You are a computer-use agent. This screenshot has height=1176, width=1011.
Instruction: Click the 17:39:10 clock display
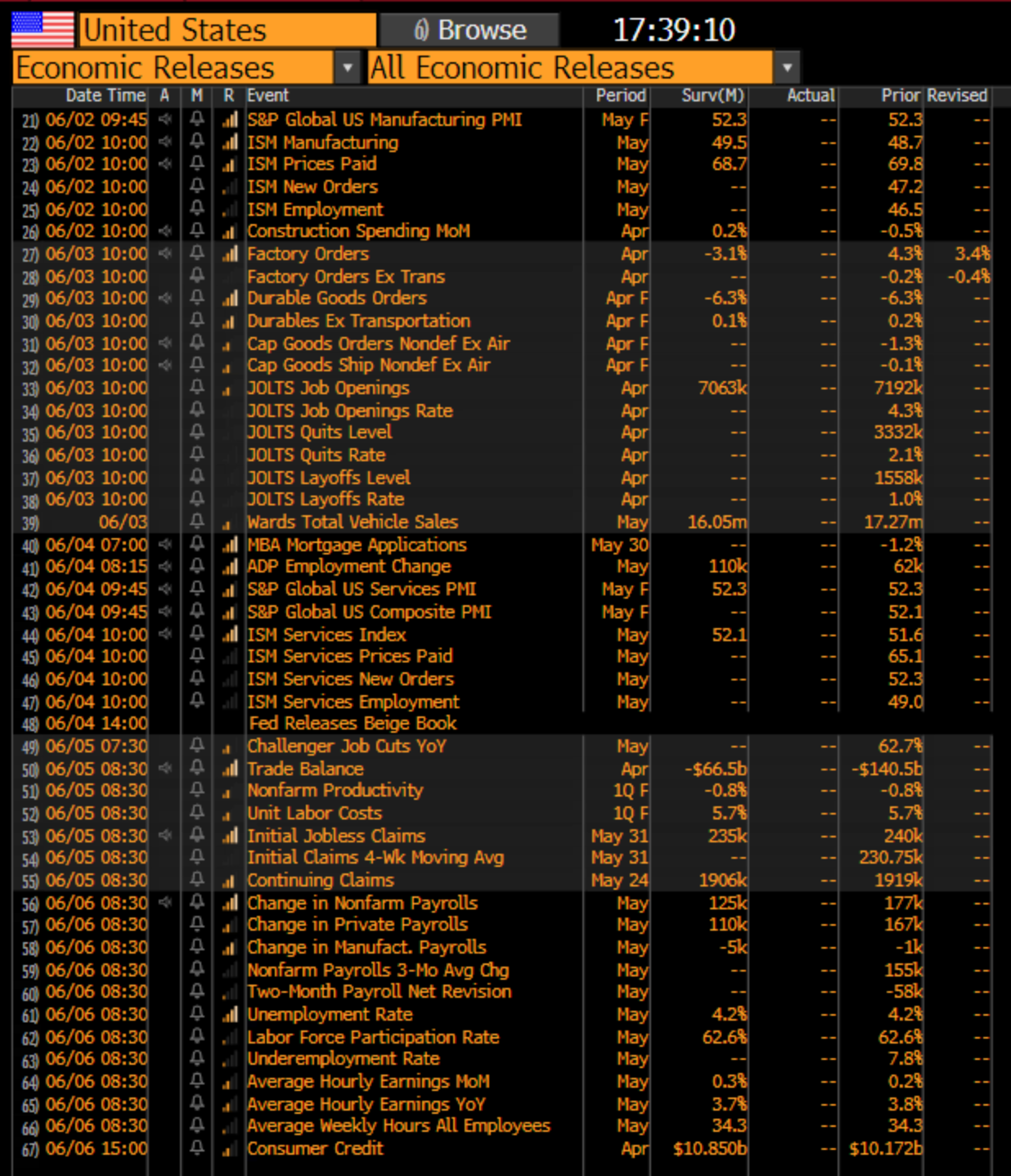(x=674, y=30)
